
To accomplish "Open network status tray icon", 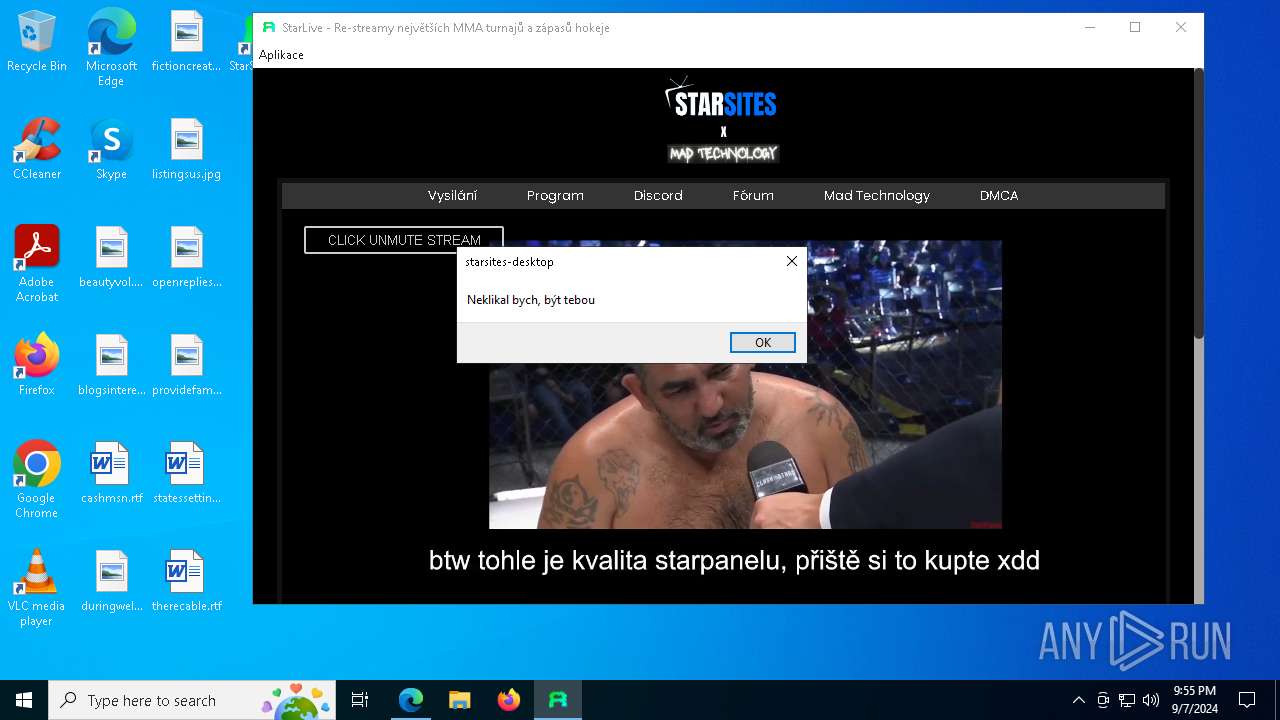I will pyautogui.click(x=1127, y=700).
